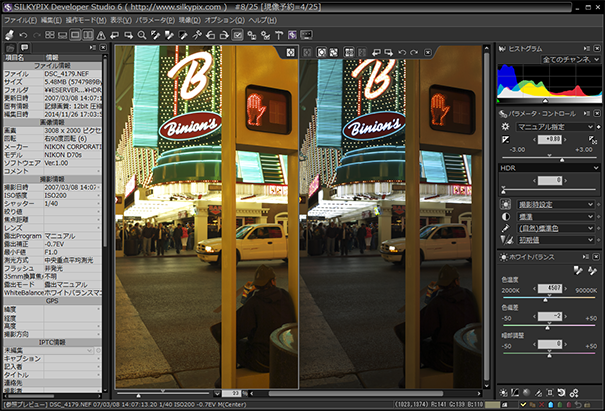
Task: Show next image in comparison toolbar
Action: click(x=389, y=52)
